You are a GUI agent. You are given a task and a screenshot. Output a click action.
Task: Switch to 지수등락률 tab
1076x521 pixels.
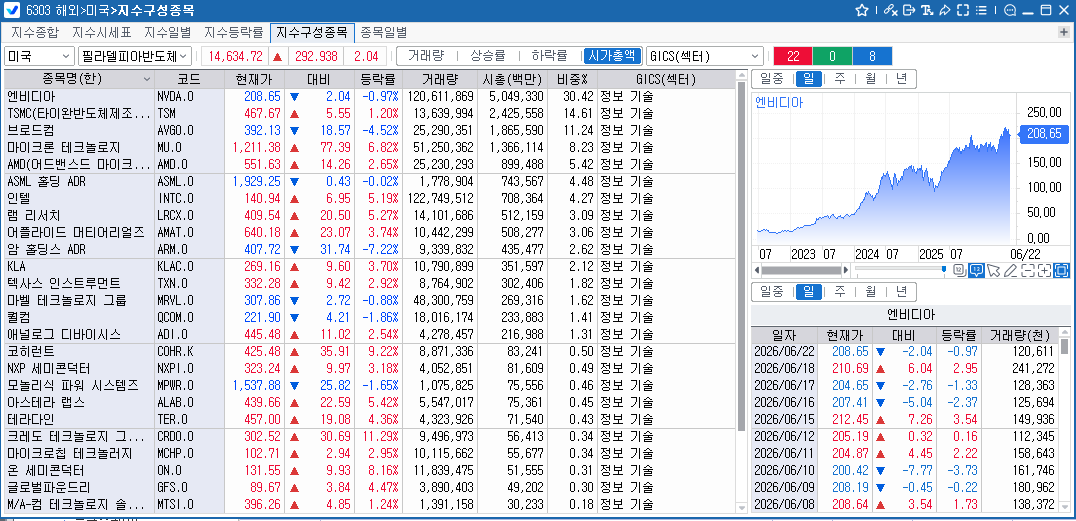pyautogui.click(x=234, y=32)
